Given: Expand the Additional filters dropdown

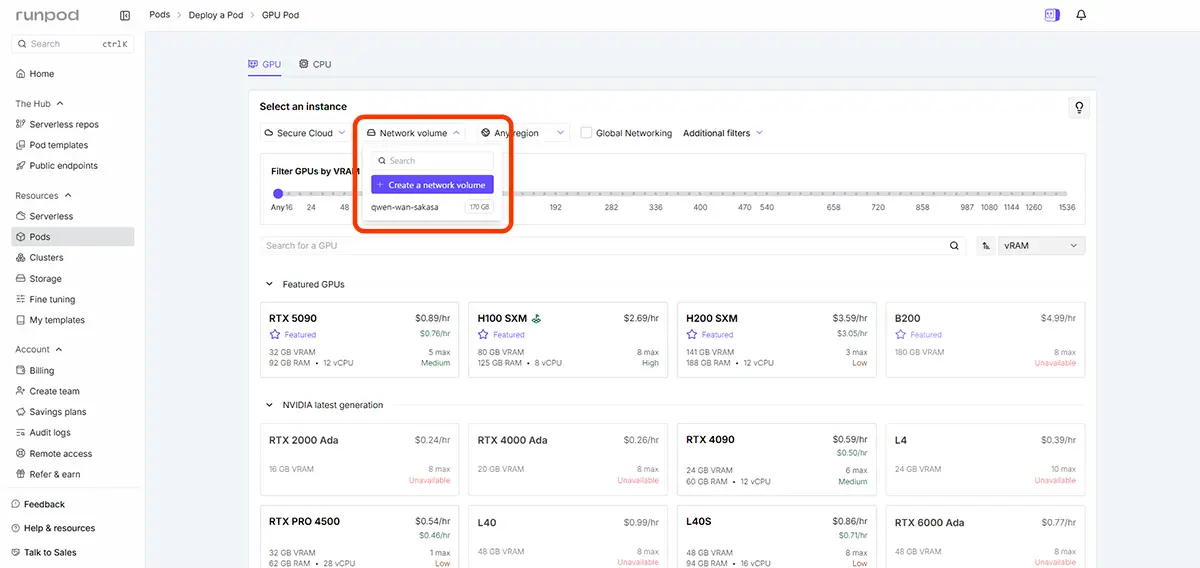Looking at the screenshot, I should pos(722,133).
